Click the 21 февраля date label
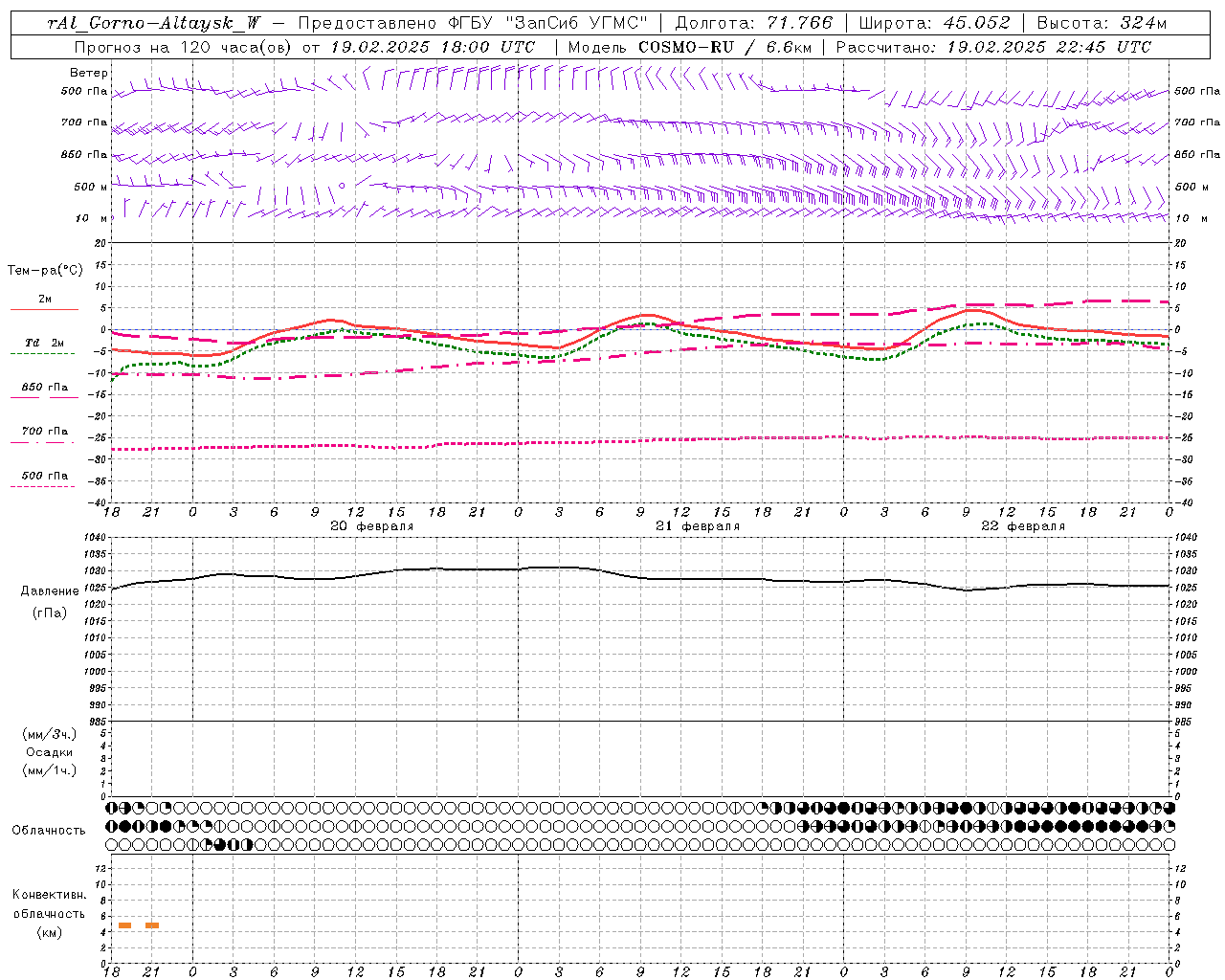 [698, 526]
